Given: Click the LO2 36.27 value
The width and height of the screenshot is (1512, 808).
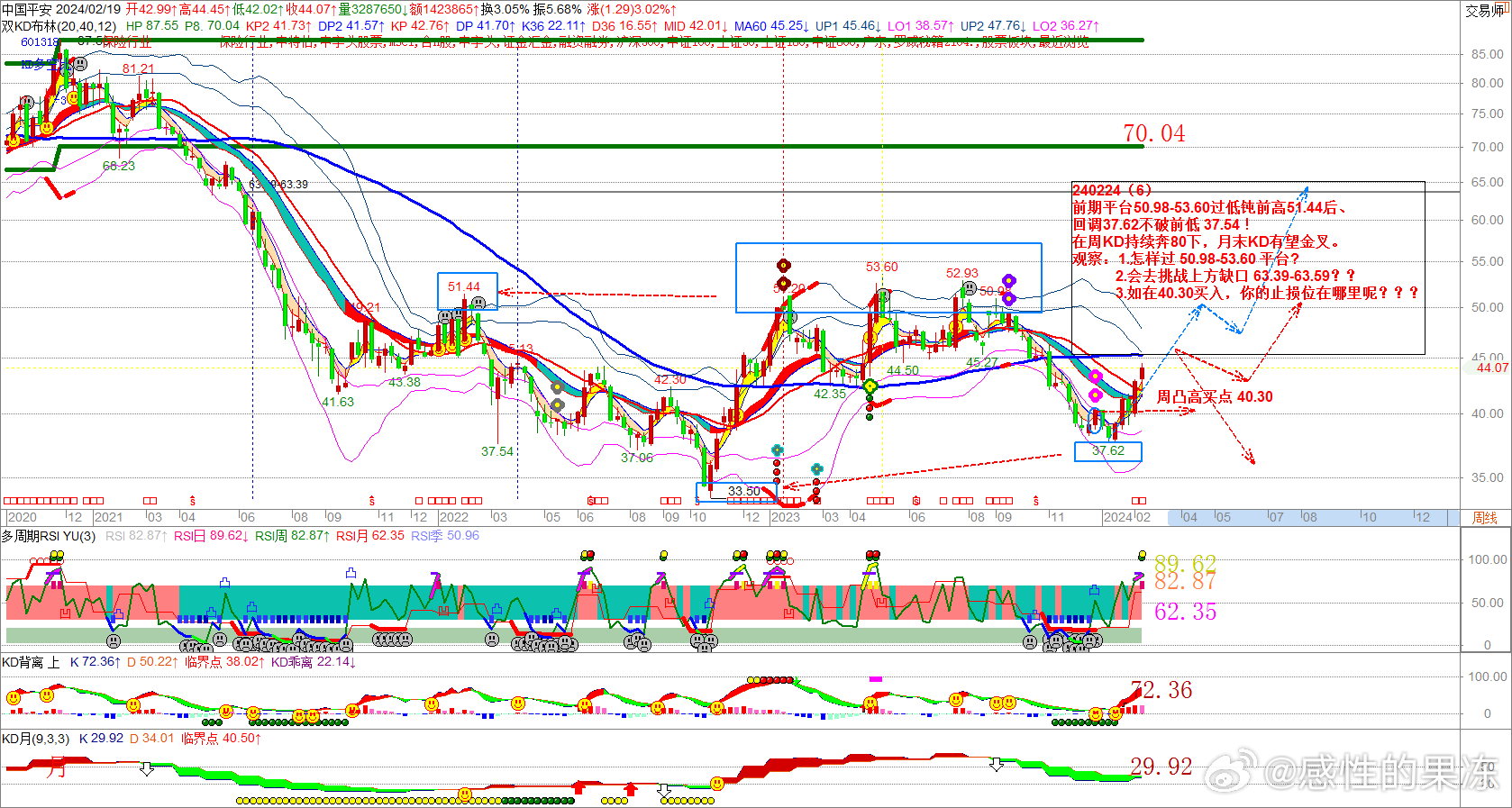Looking at the screenshot, I should coord(1066,26).
